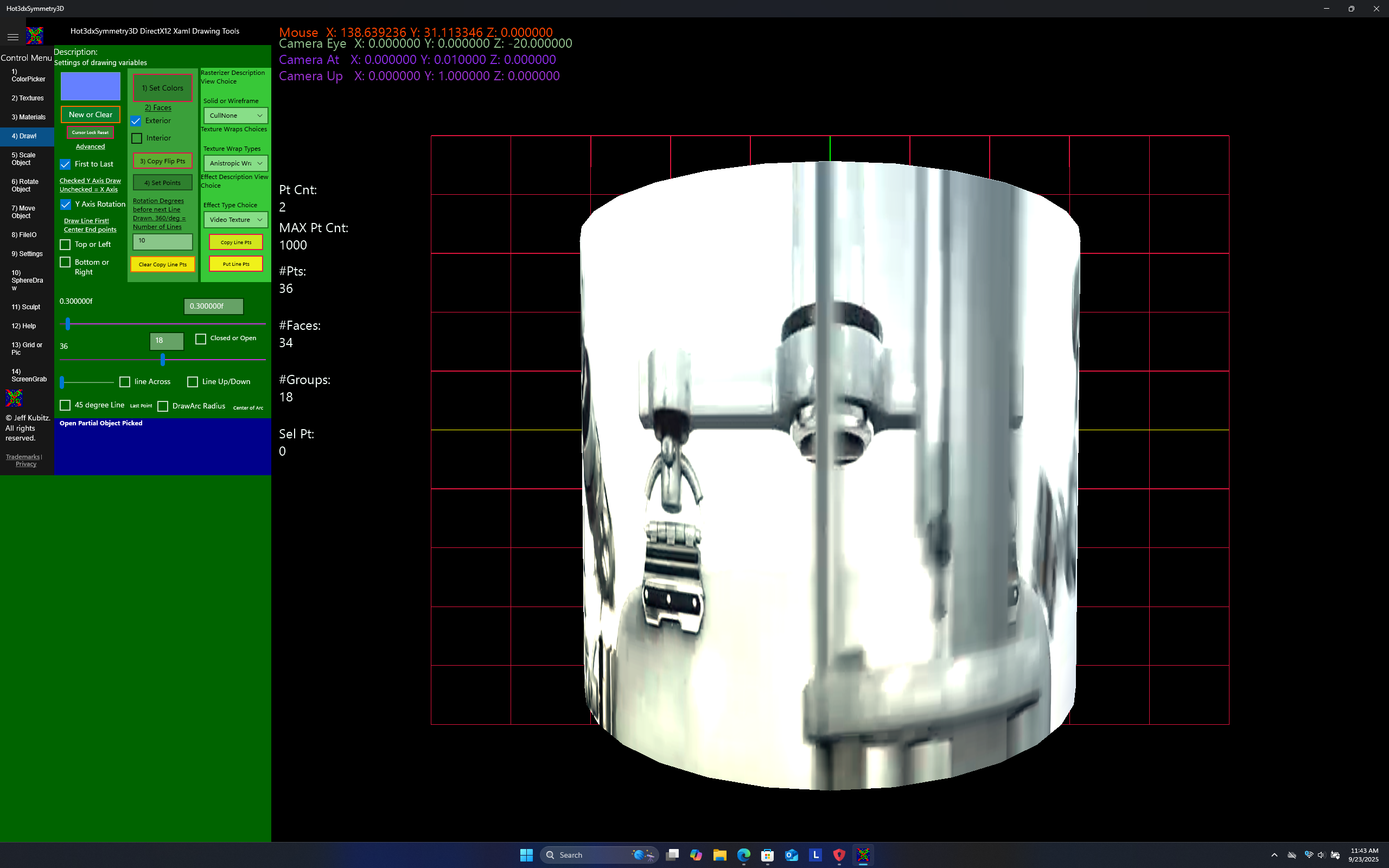
Task: Click the Hot3dxSymmetry3D taskbar icon
Action: [863, 855]
